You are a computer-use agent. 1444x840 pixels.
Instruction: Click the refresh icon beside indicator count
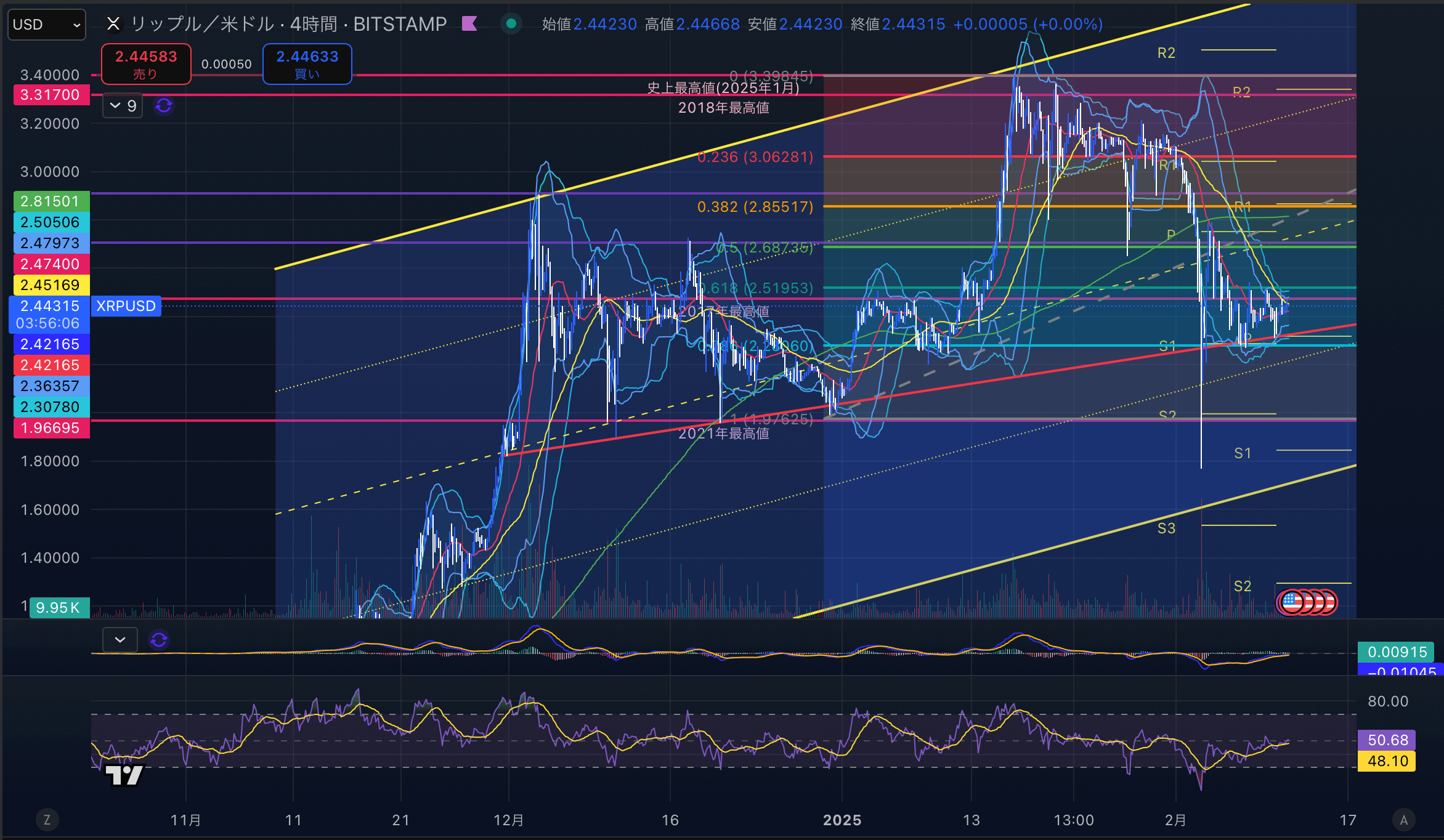164,106
